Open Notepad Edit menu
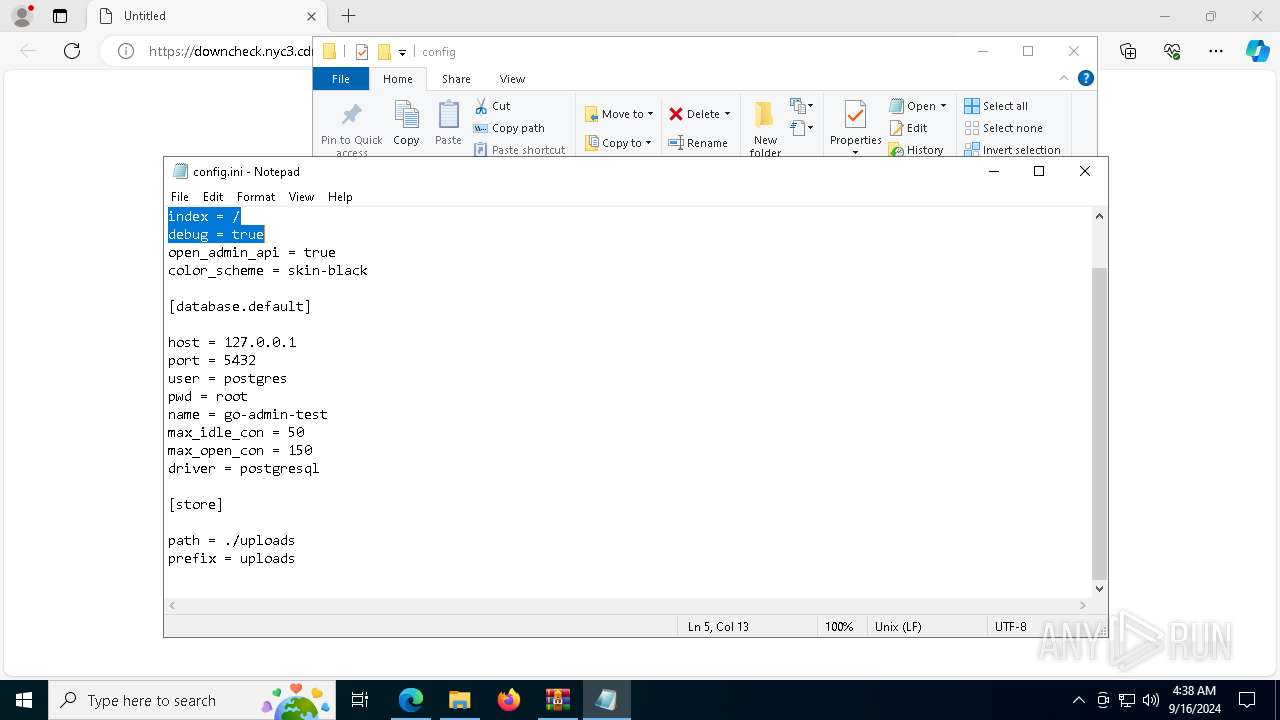The image size is (1280, 720). click(x=213, y=197)
